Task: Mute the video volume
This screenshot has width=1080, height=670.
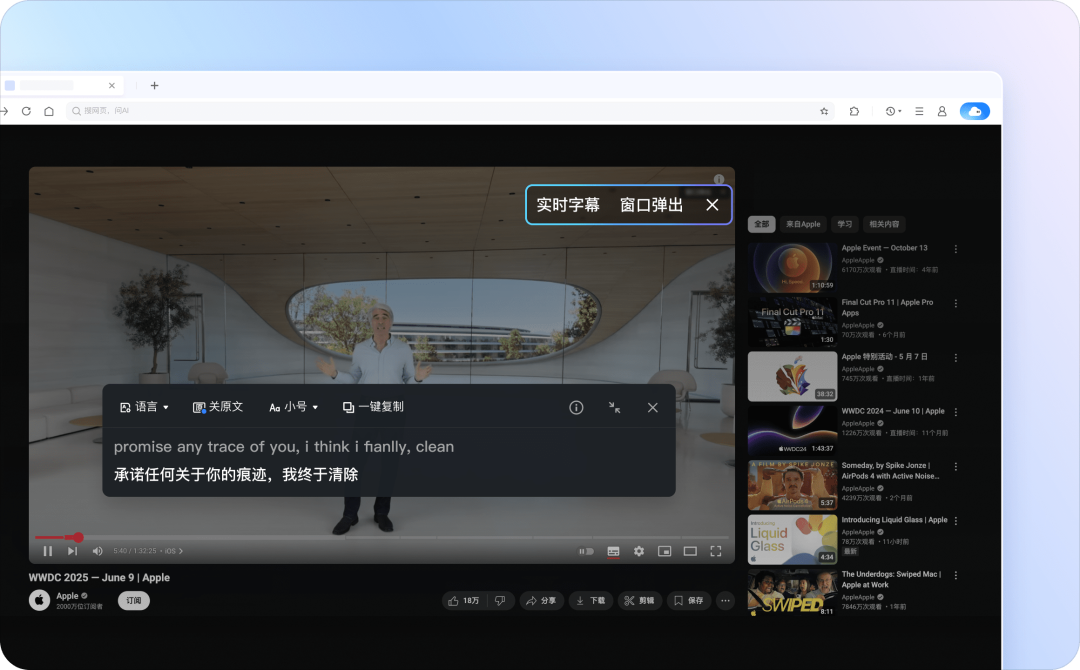Action: (x=98, y=551)
